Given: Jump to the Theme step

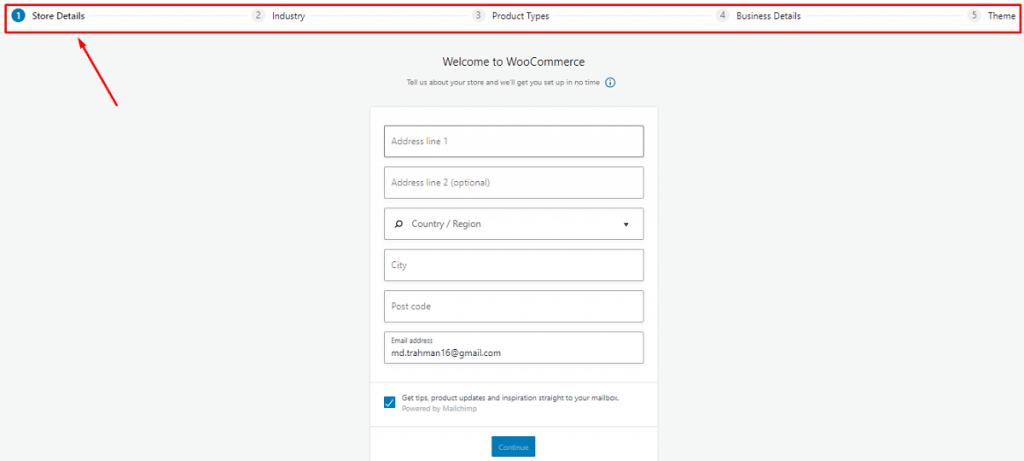Looking at the screenshot, I should (x=1002, y=16).
